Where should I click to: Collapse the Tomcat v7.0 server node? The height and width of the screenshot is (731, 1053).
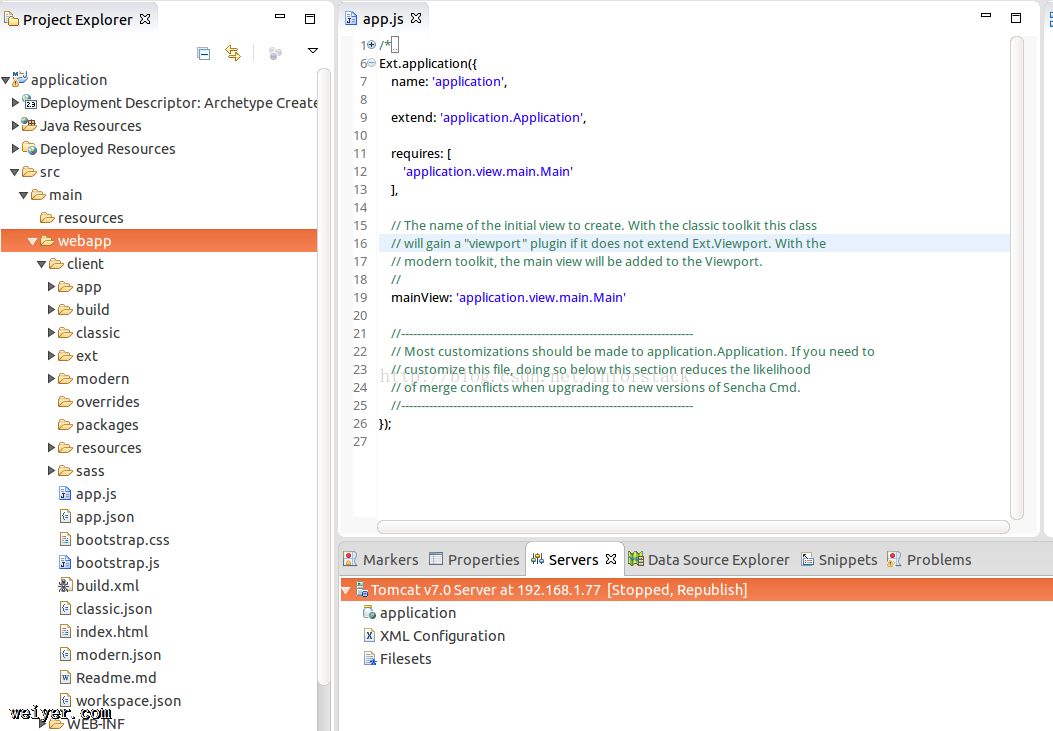click(x=347, y=591)
